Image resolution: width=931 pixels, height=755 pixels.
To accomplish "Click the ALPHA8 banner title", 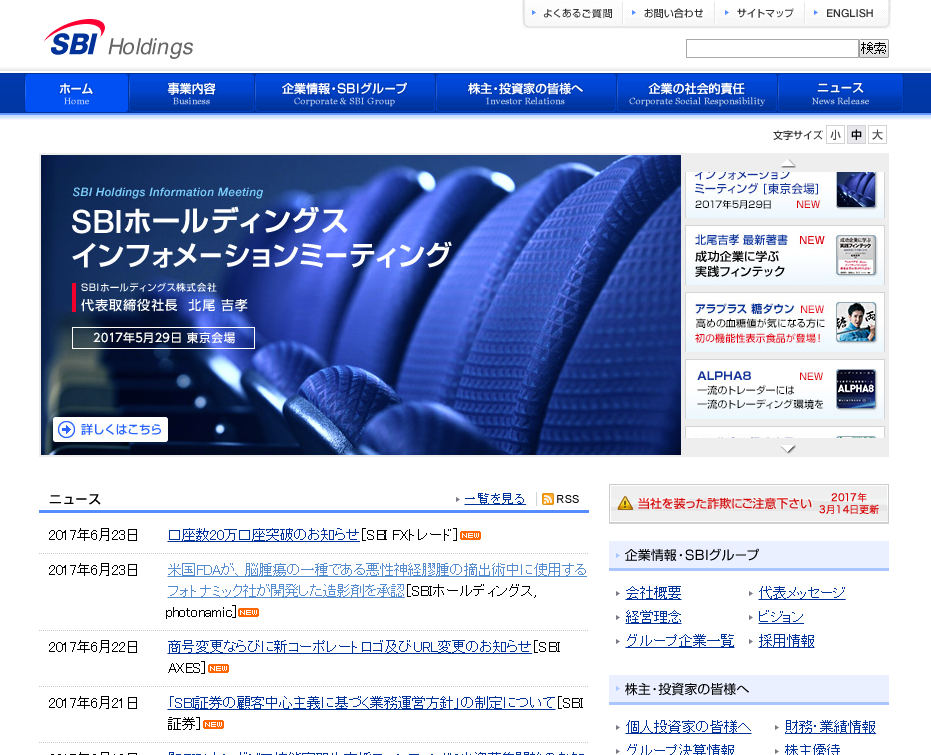I will (x=724, y=376).
